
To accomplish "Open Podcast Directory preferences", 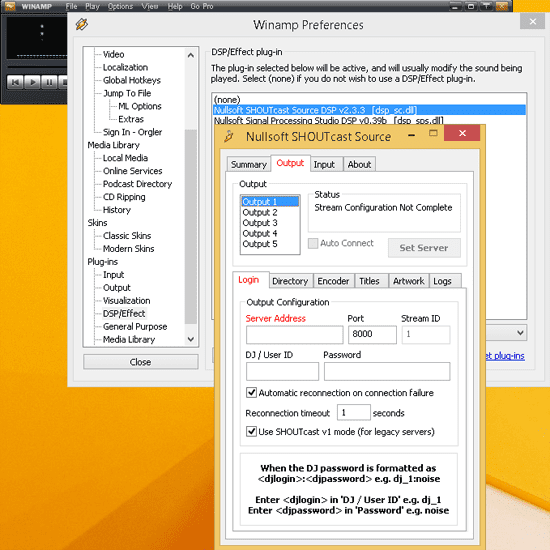I will click(x=138, y=184).
